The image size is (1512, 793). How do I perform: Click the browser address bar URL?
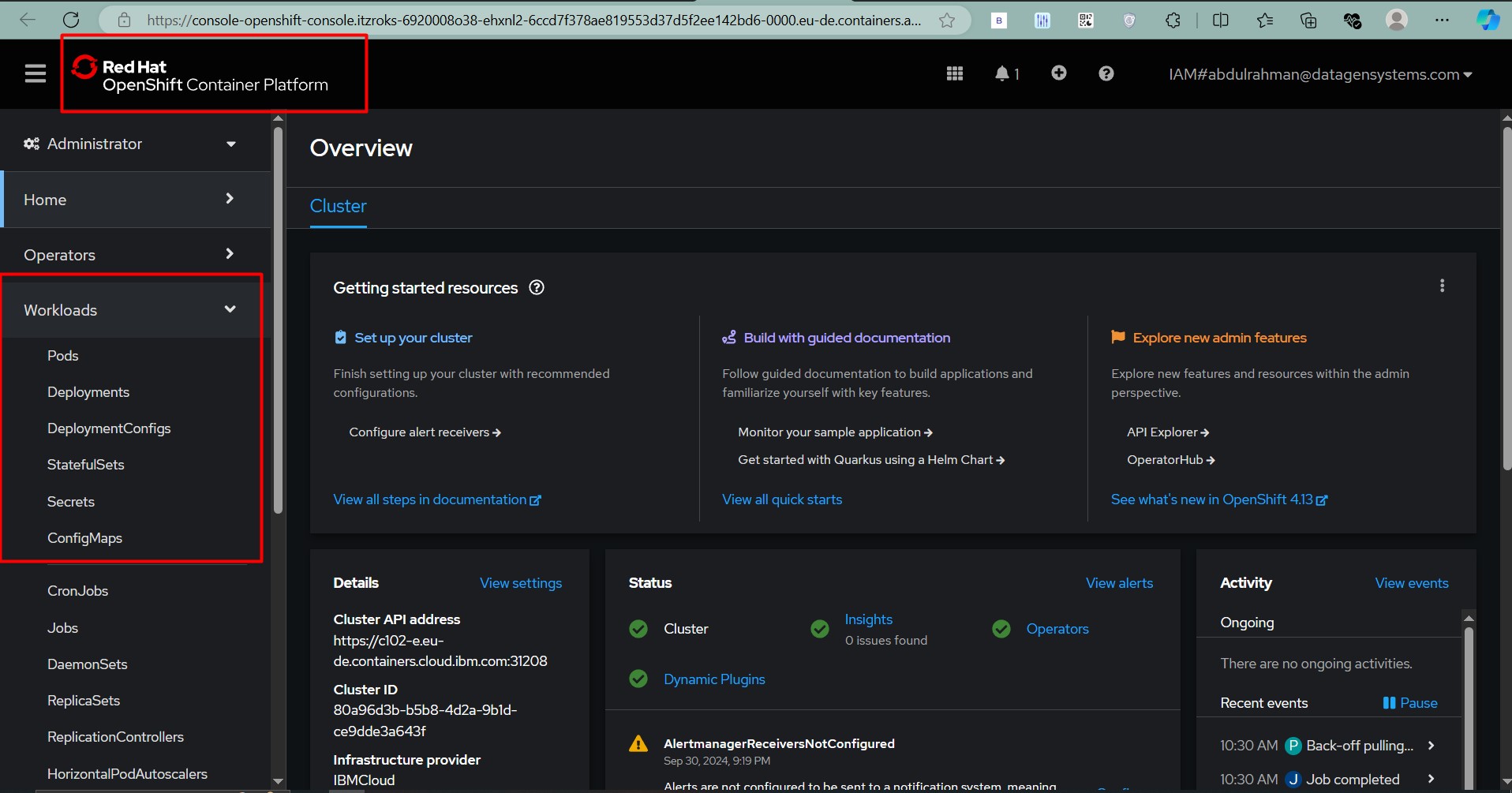click(x=533, y=21)
